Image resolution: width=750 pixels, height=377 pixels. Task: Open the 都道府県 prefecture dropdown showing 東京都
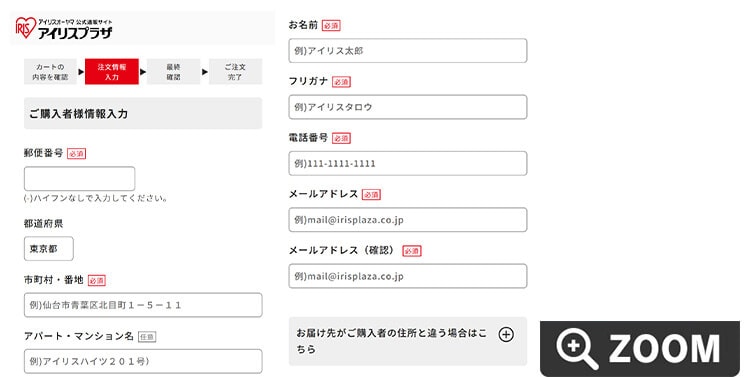(x=49, y=249)
